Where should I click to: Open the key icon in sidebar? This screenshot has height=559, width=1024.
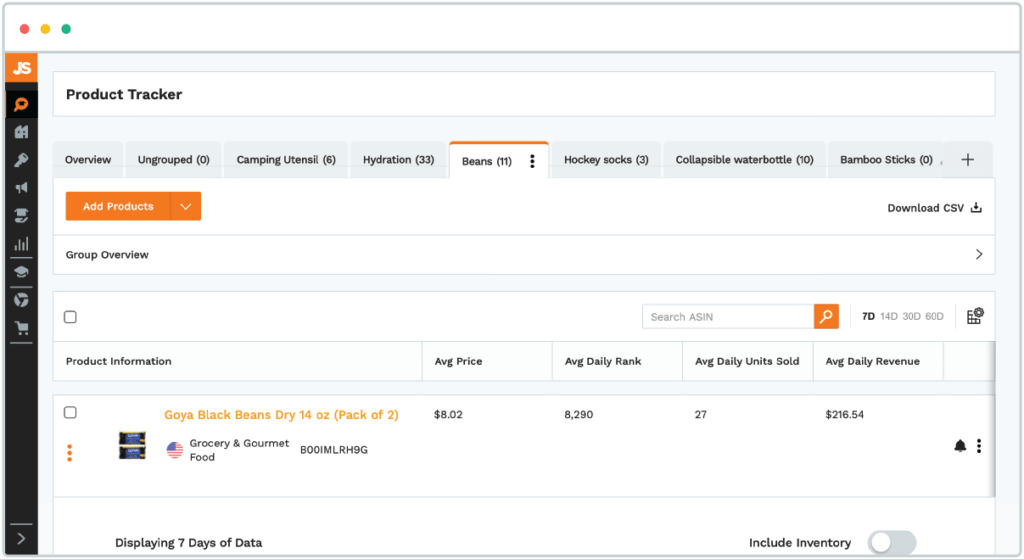pyautogui.click(x=21, y=160)
